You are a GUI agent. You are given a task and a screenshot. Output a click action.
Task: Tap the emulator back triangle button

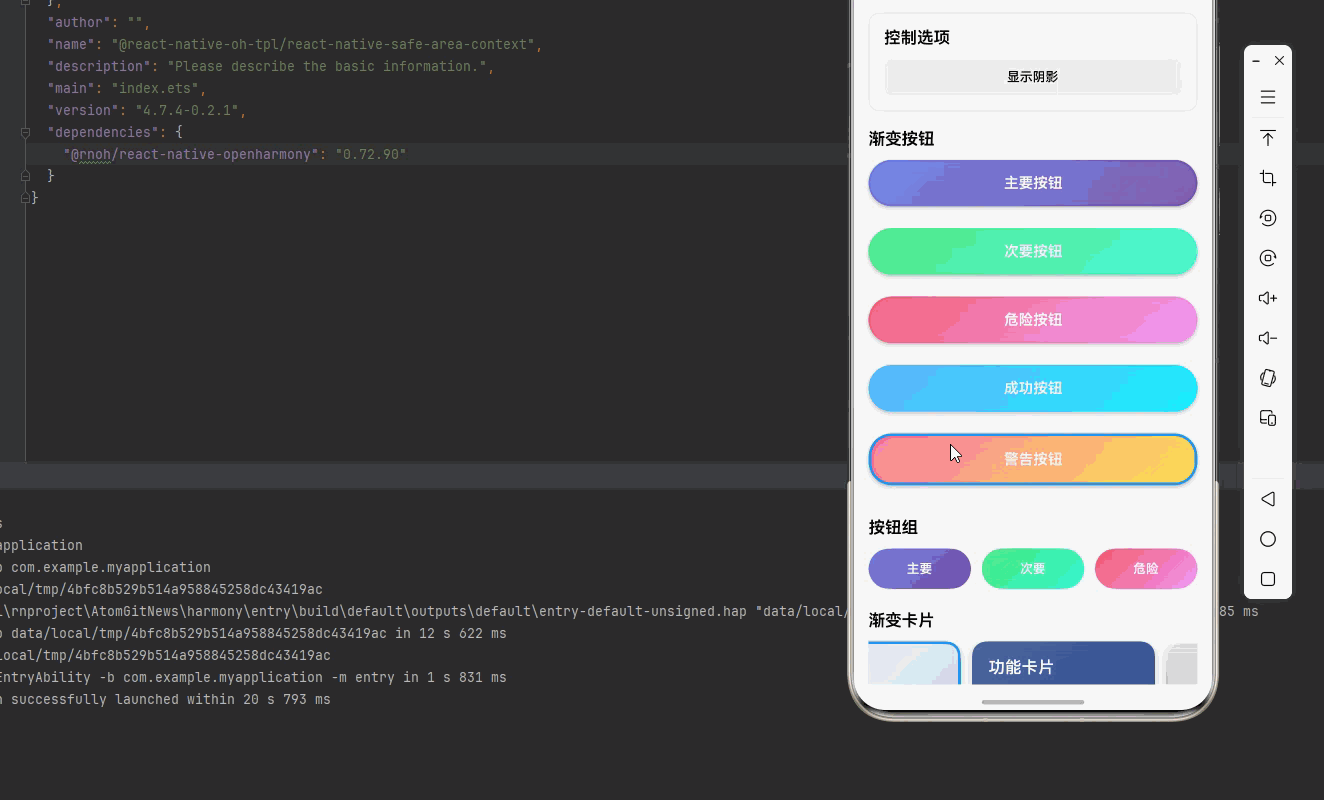pos(1268,499)
